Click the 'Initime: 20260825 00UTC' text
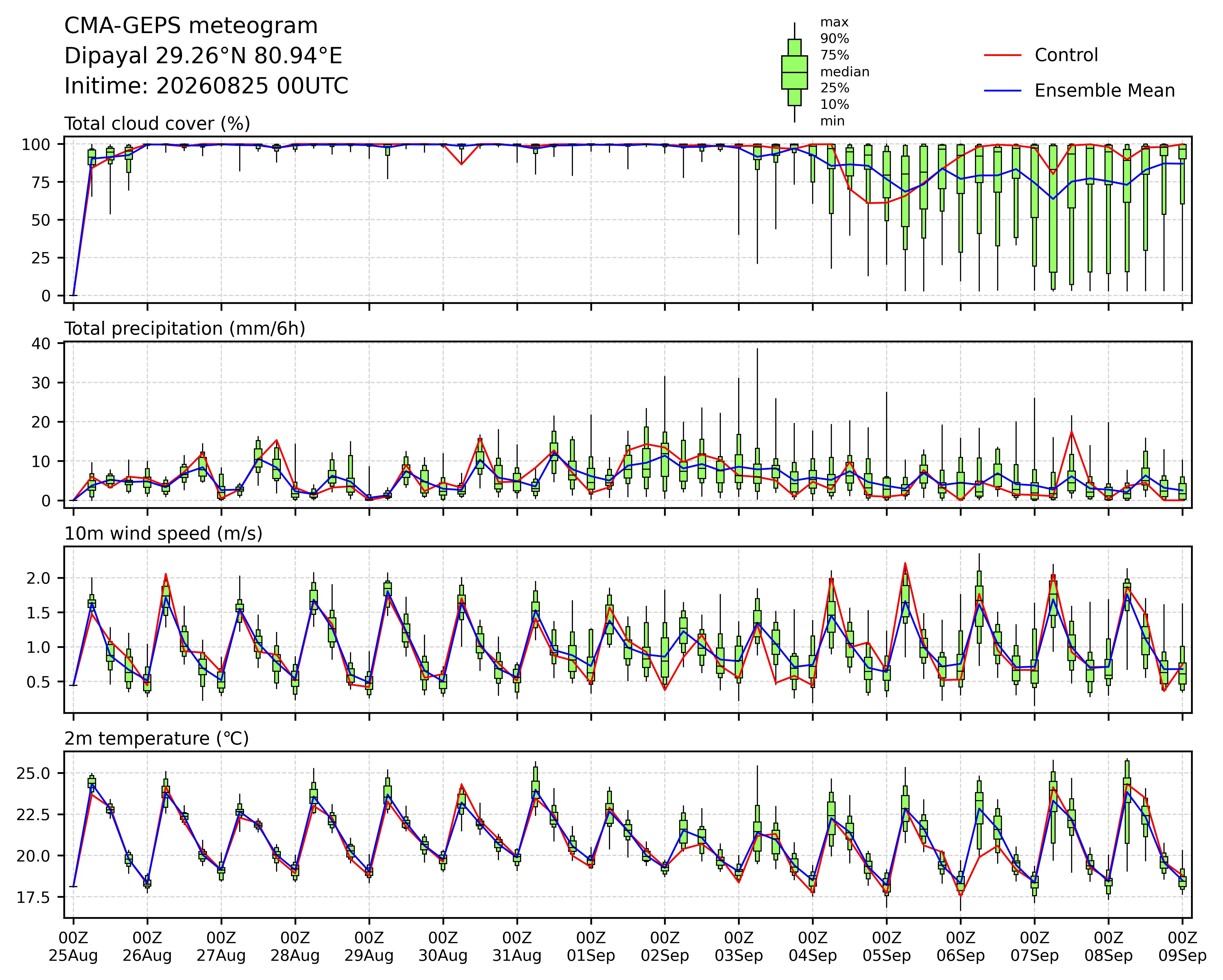The height and width of the screenshot is (980, 1223). click(206, 86)
